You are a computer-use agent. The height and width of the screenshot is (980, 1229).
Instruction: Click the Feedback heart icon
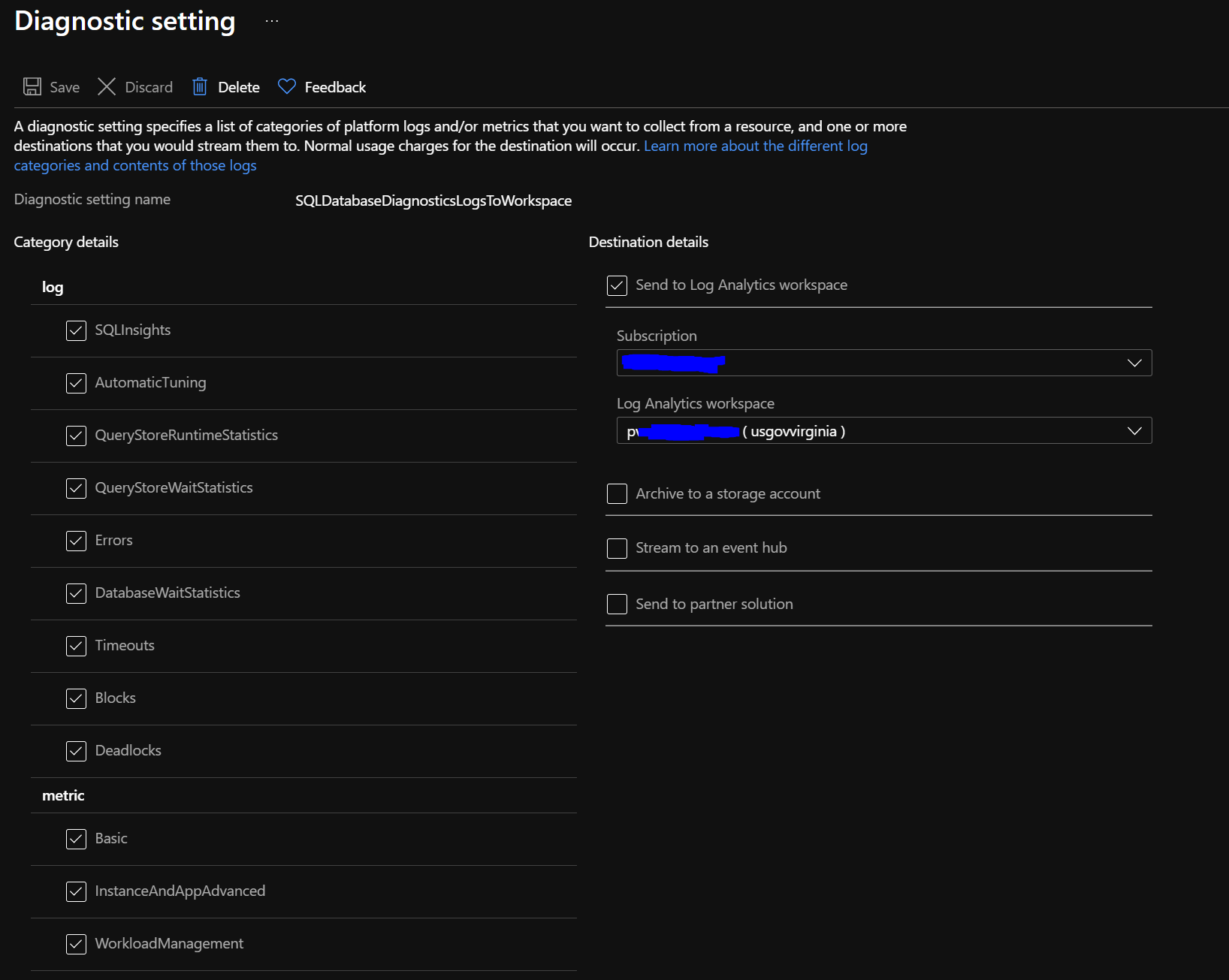286,86
